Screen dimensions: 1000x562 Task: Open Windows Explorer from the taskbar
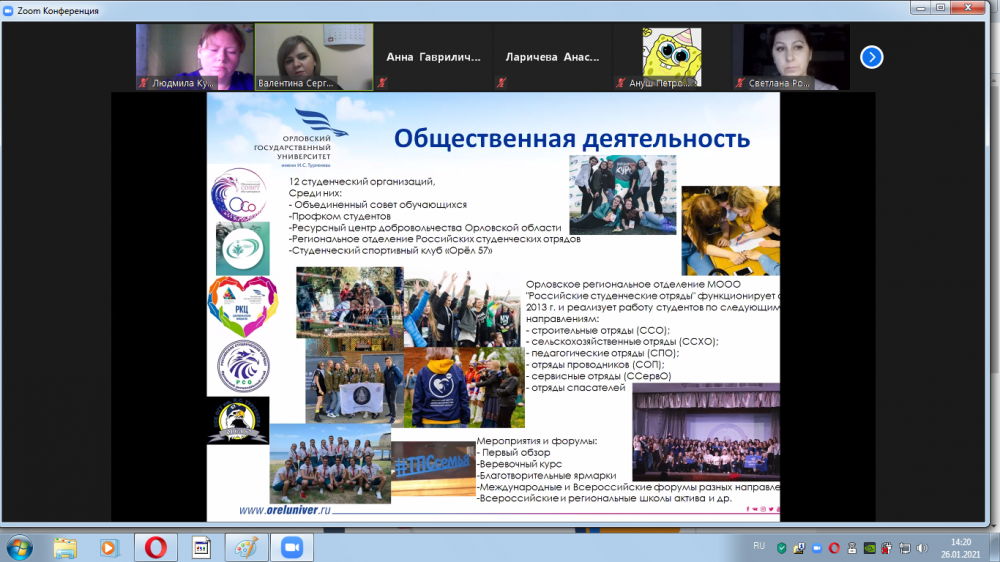(65, 548)
